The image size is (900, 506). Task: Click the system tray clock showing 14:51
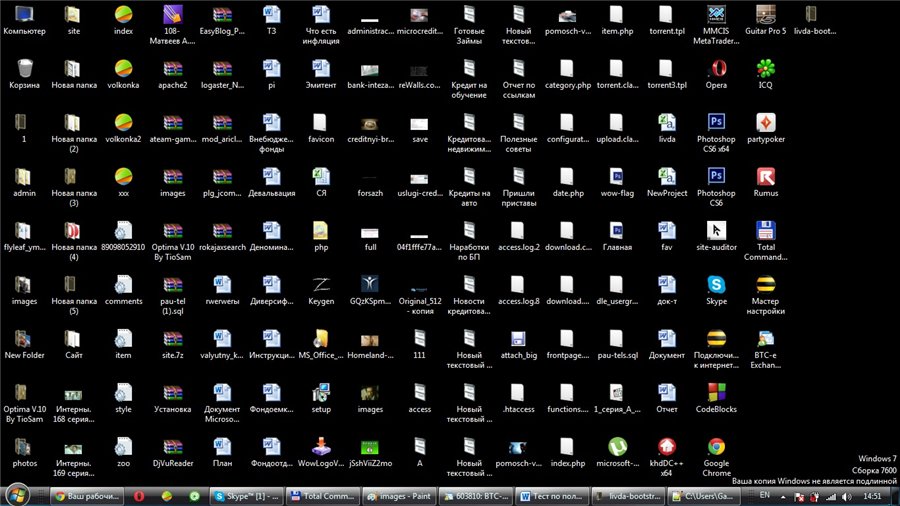[x=872, y=495]
